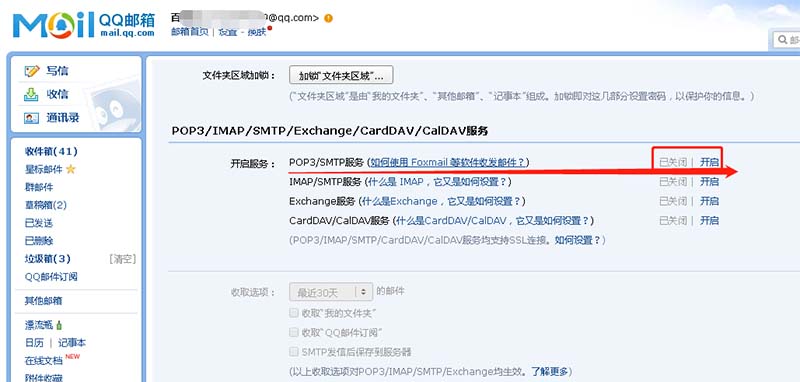Click the contacts card icon
The width and height of the screenshot is (800, 382).
tap(32, 118)
